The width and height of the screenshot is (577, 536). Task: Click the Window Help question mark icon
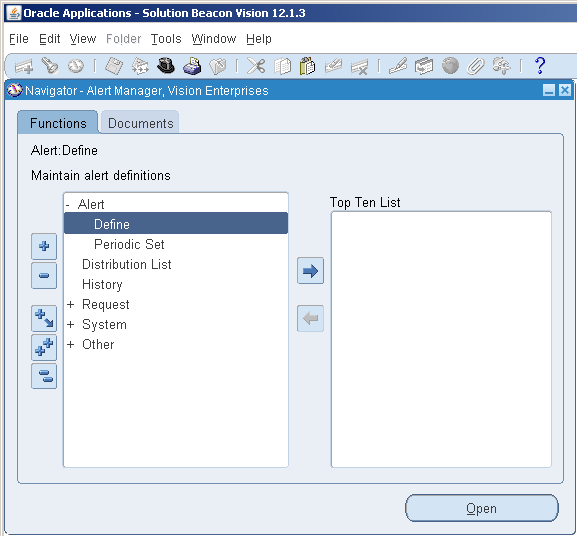pyautogui.click(x=540, y=66)
